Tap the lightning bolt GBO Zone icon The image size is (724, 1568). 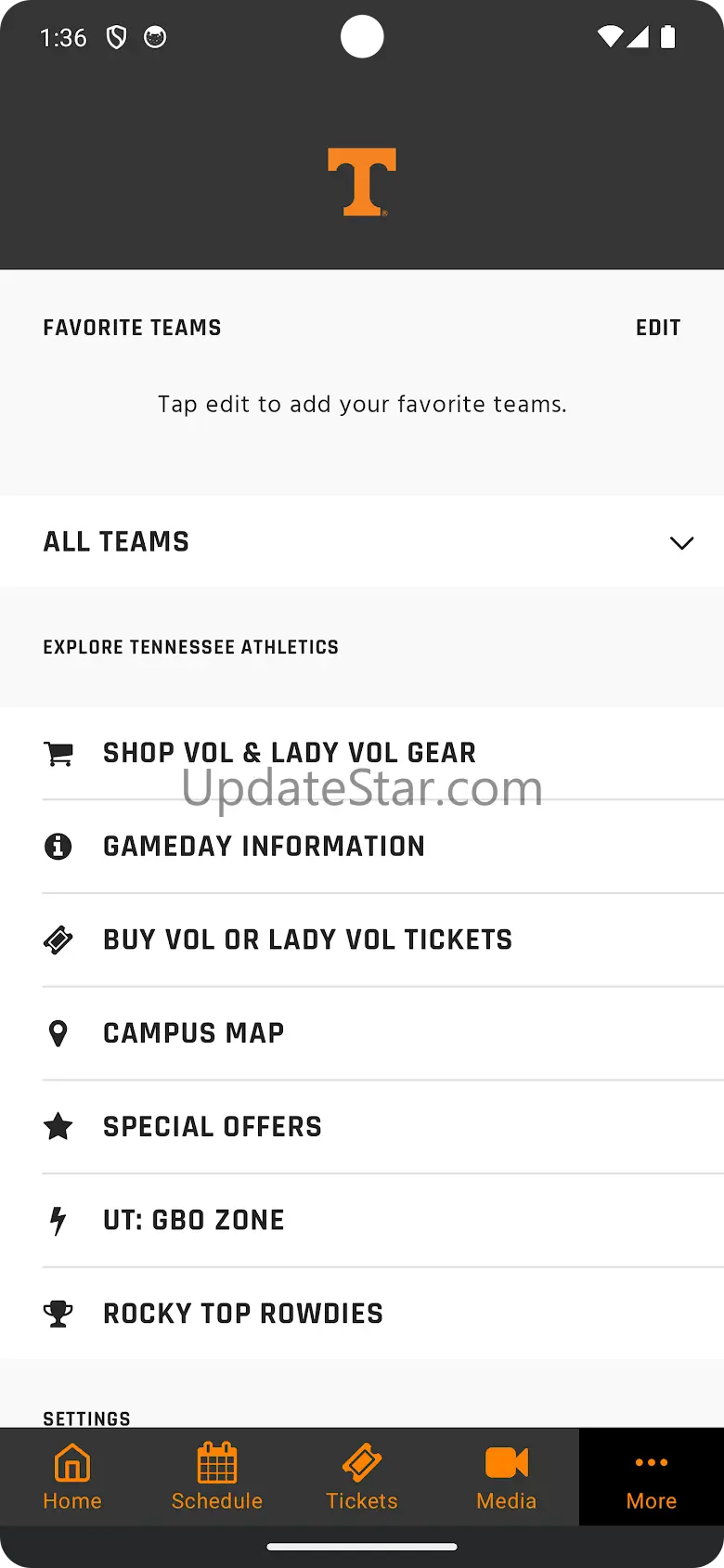coord(58,1221)
